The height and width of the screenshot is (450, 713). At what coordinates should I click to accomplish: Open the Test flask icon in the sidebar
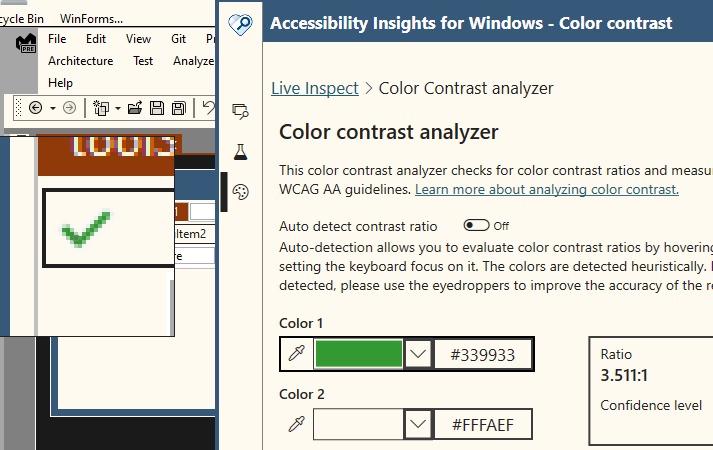[240, 152]
